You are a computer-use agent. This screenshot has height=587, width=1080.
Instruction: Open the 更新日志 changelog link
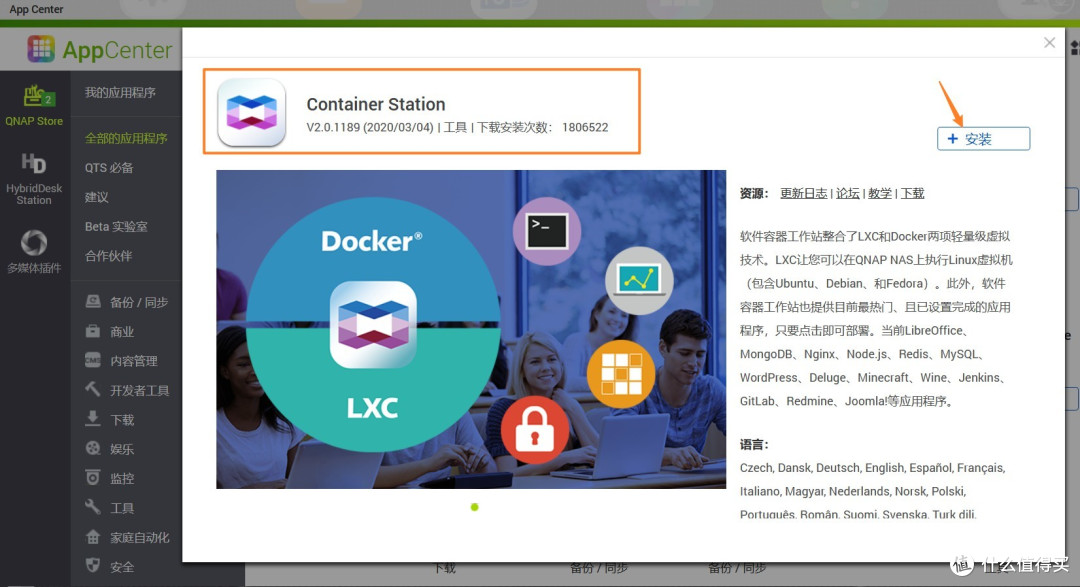pyautogui.click(x=803, y=194)
